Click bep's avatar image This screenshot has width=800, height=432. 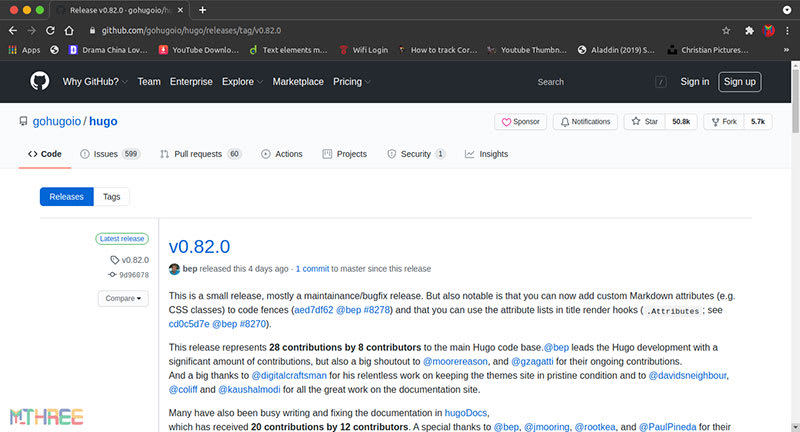tap(174, 269)
